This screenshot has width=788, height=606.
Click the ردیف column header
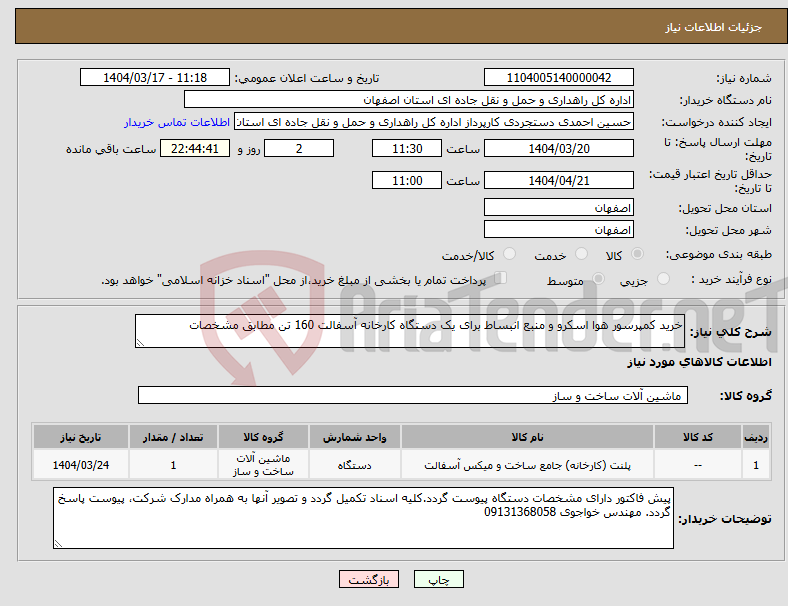755,437
